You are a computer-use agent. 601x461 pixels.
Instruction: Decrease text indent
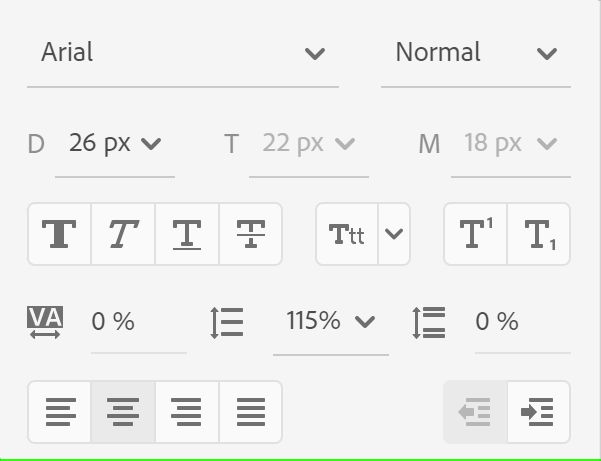pos(475,411)
